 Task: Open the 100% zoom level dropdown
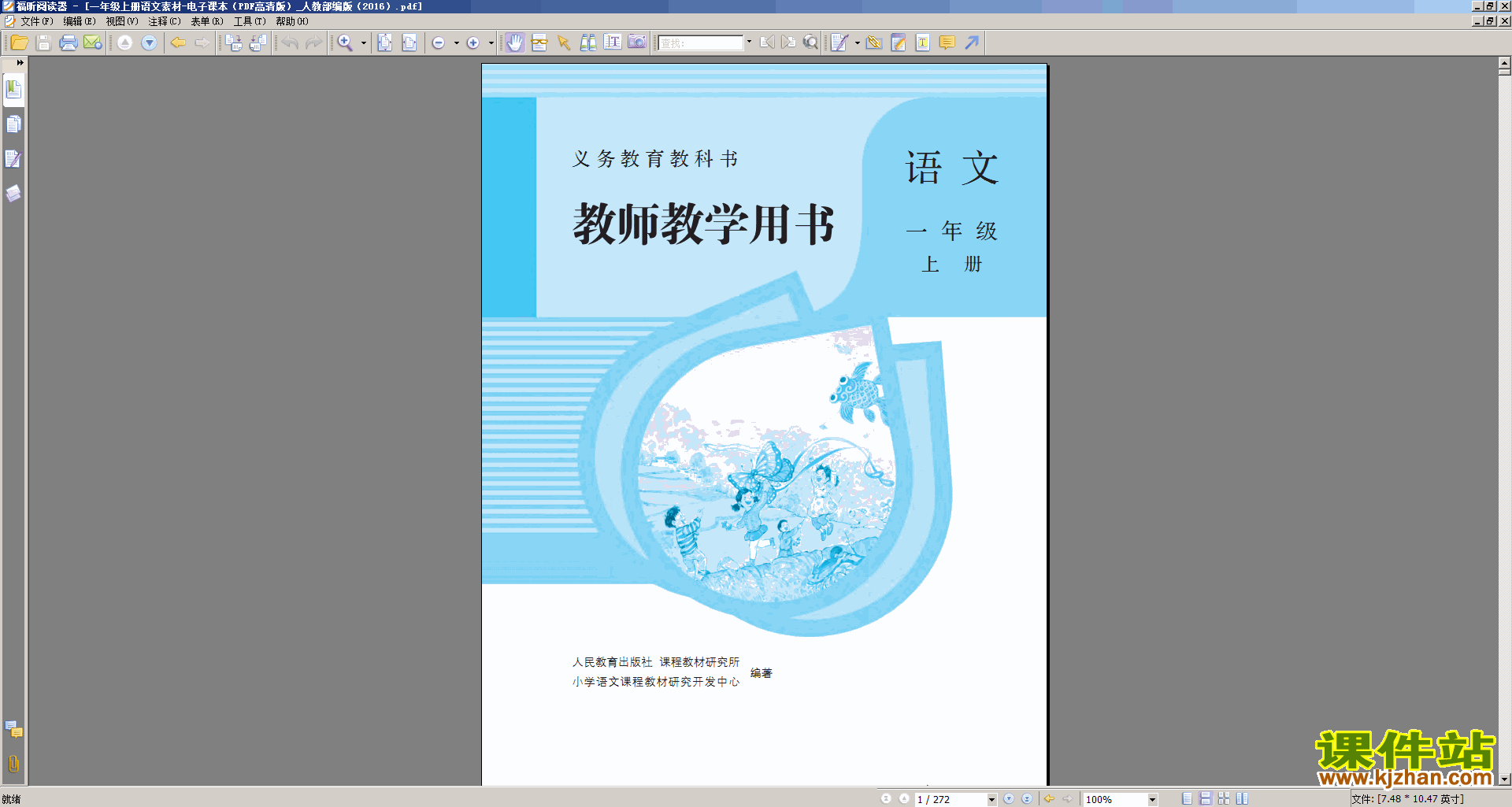point(1152,799)
